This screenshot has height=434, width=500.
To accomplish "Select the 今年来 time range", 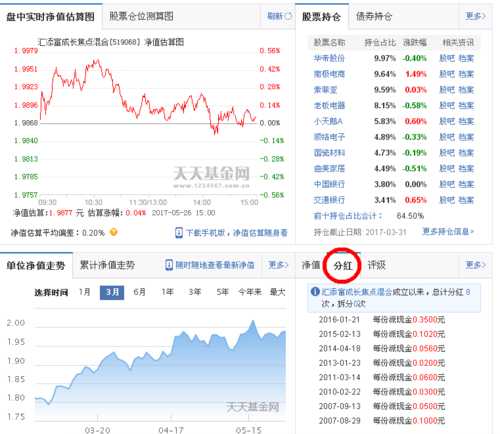I will tap(250, 292).
